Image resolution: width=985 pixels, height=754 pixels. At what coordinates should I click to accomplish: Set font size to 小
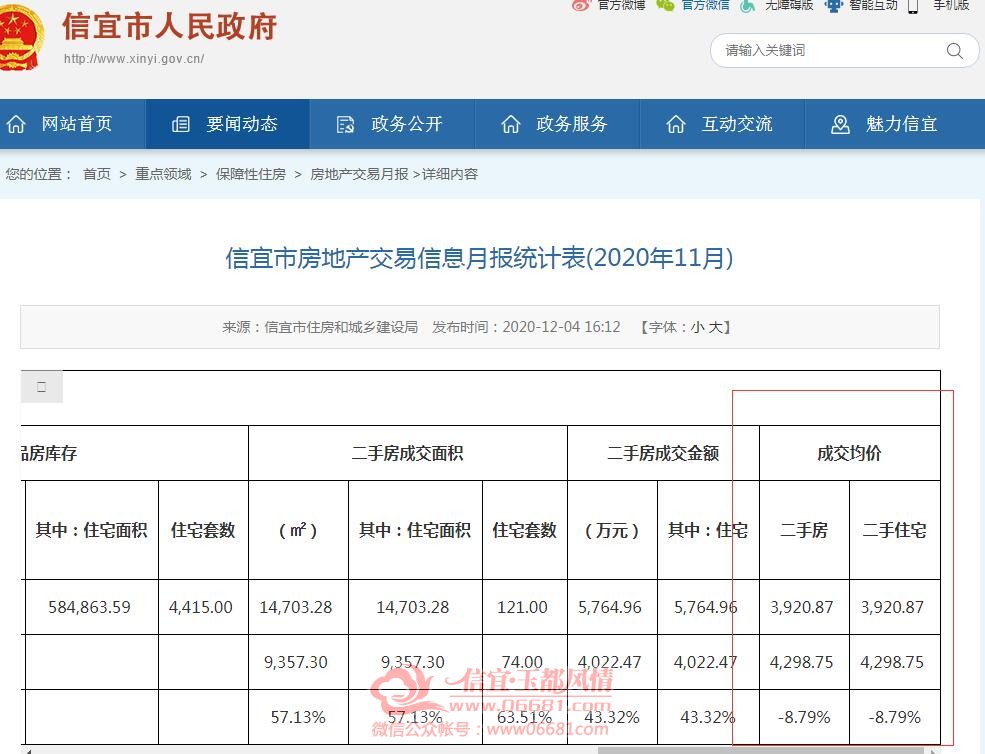pos(697,327)
